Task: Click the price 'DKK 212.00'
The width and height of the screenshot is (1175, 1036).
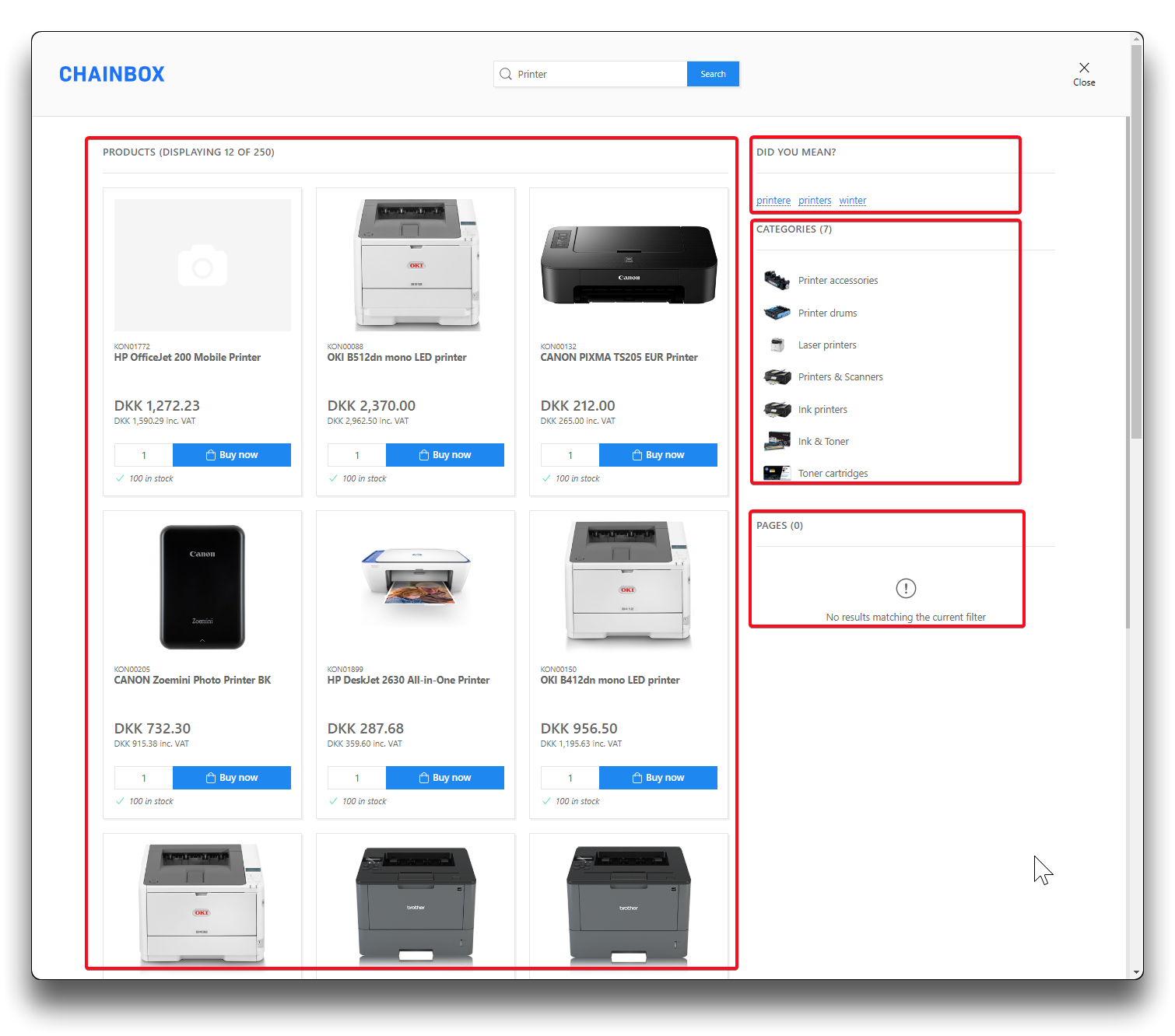Action: pos(578,406)
